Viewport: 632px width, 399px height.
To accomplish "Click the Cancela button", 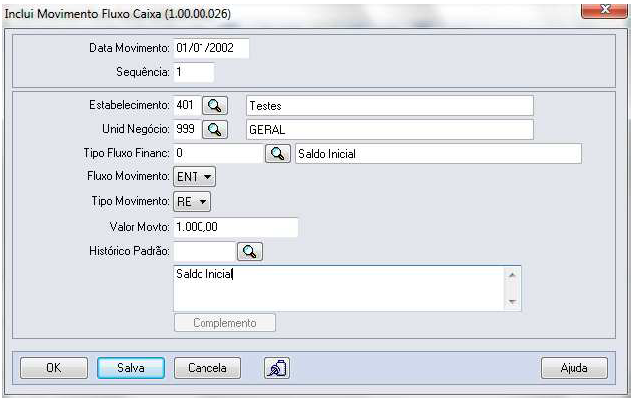I will coord(207,368).
